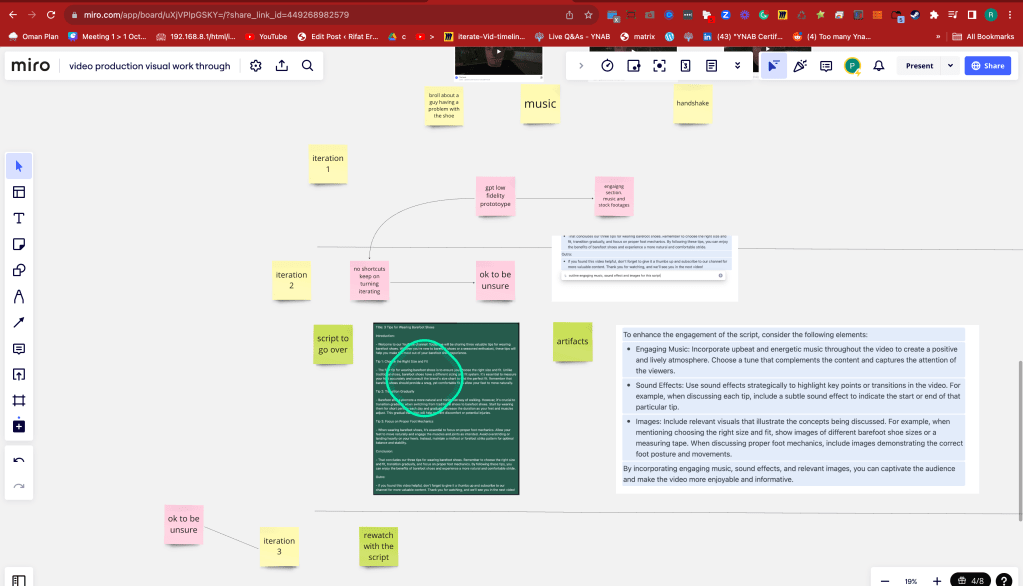This screenshot has height=586, width=1023.
Task: Open the Upload tool
Action: (19, 375)
